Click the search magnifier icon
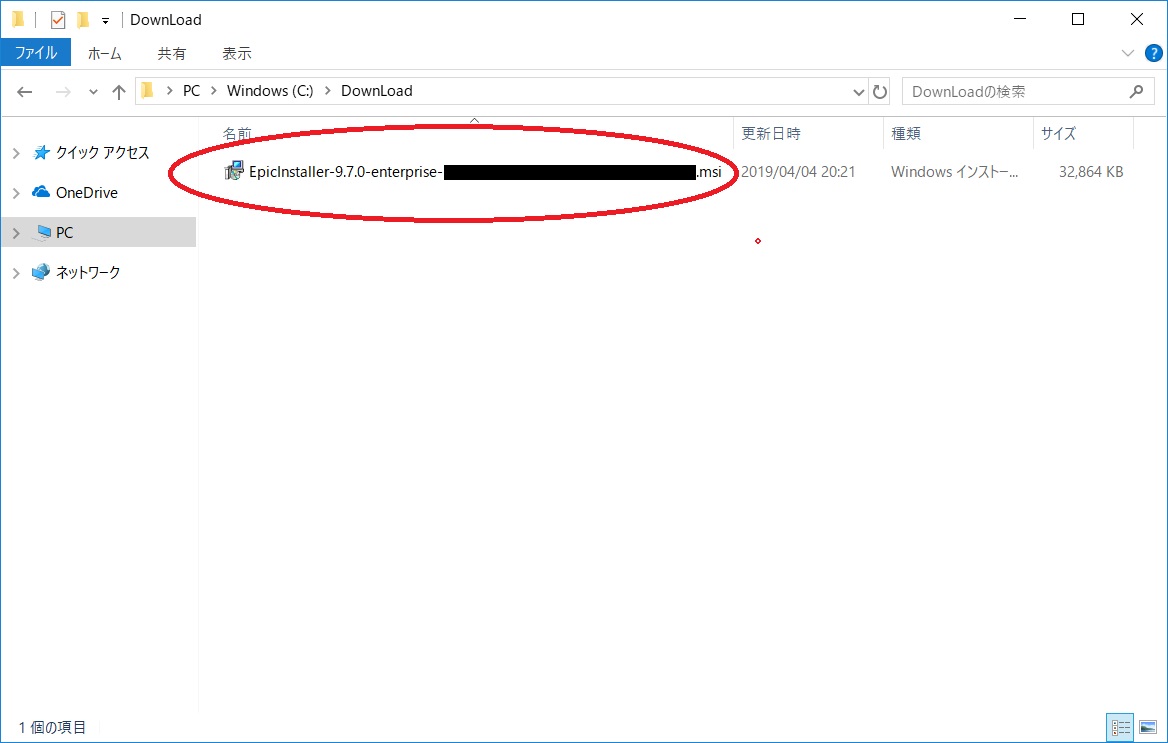 click(x=1136, y=92)
